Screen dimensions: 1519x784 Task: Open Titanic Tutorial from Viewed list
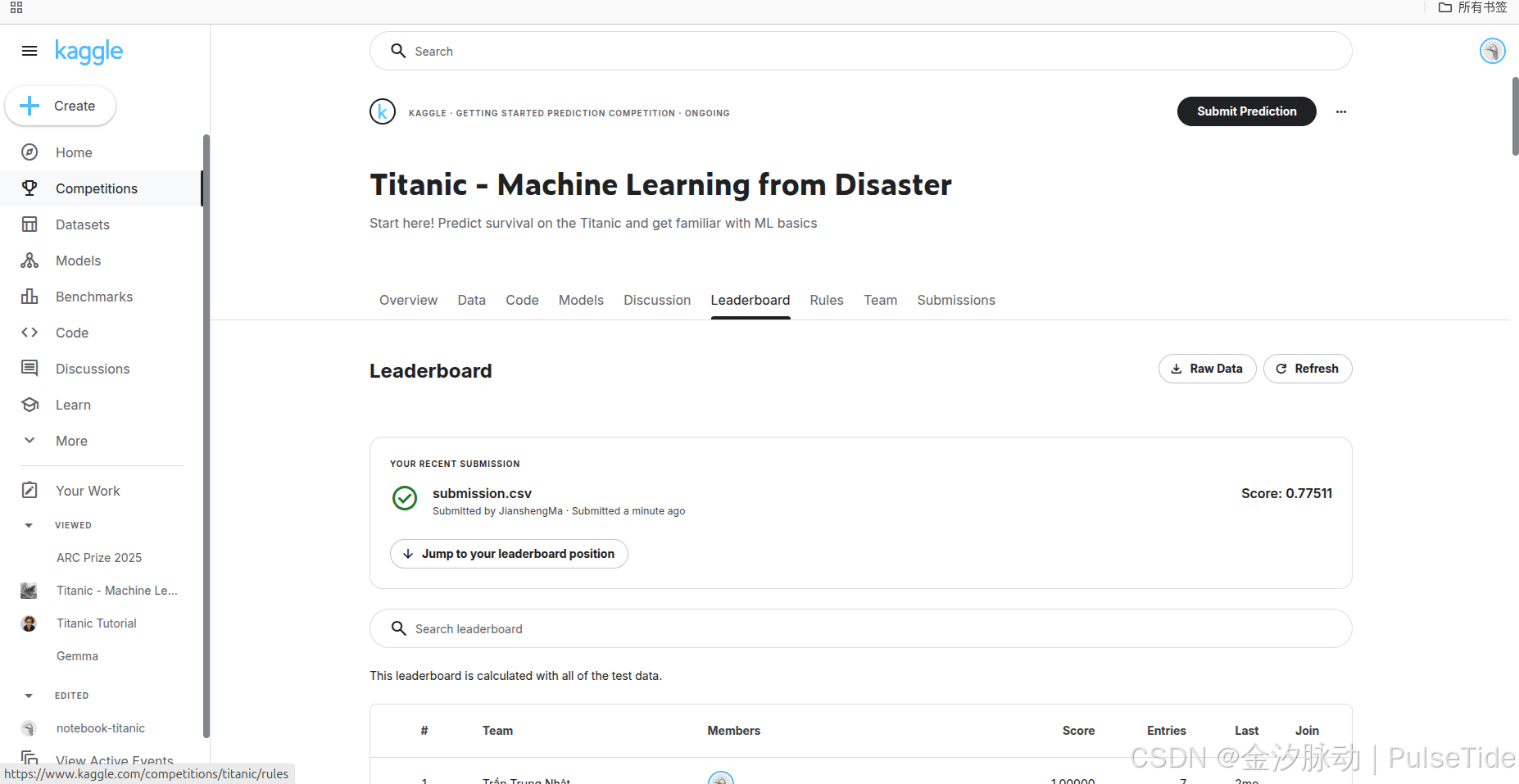point(97,623)
